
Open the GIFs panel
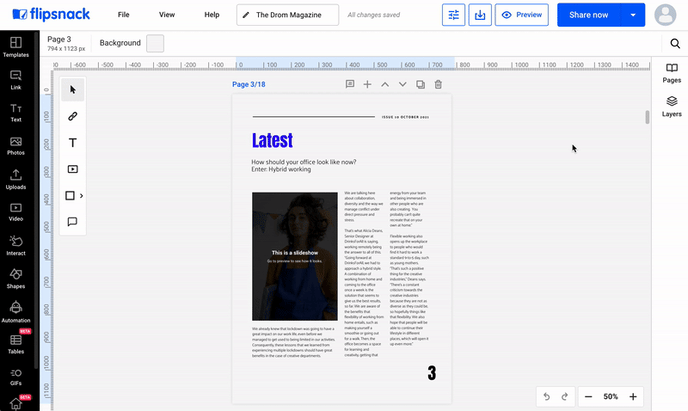tap(16, 377)
